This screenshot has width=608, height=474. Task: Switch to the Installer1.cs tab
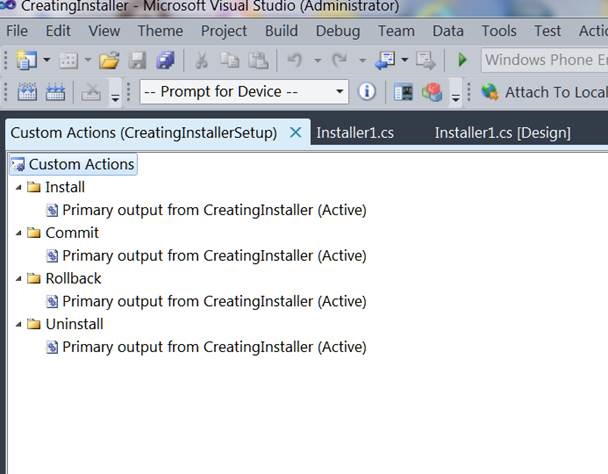356,132
